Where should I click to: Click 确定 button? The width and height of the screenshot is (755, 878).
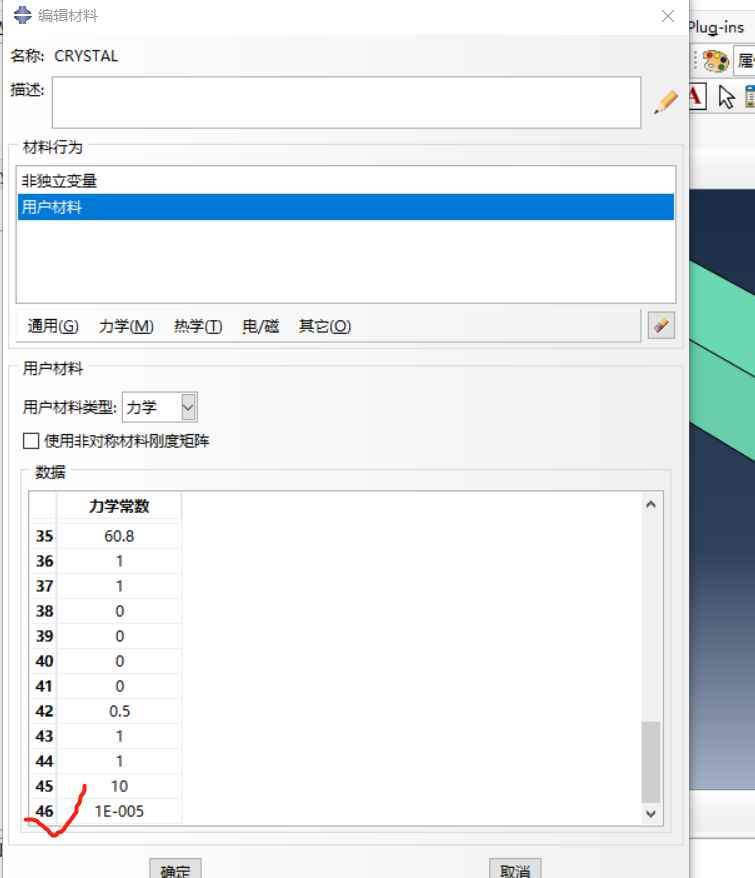click(x=175, y=869)
